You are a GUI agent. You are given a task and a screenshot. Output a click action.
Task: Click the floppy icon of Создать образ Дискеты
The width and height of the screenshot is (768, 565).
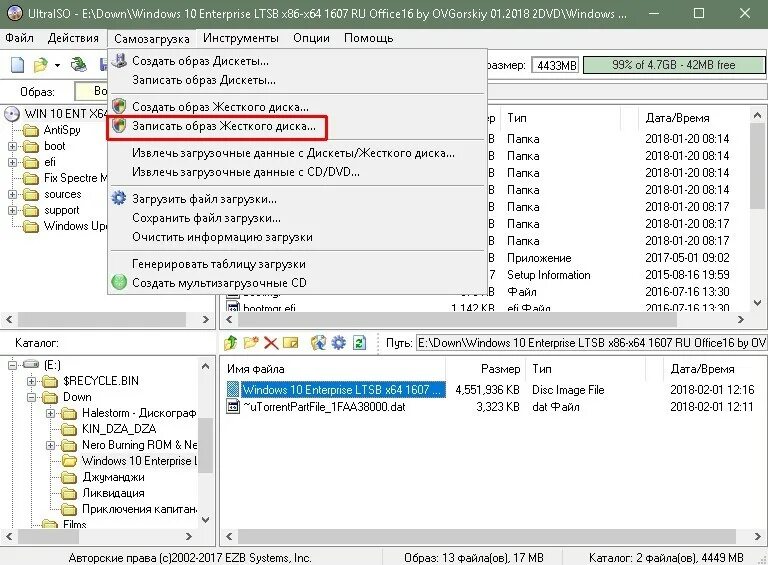click(119, 61)
